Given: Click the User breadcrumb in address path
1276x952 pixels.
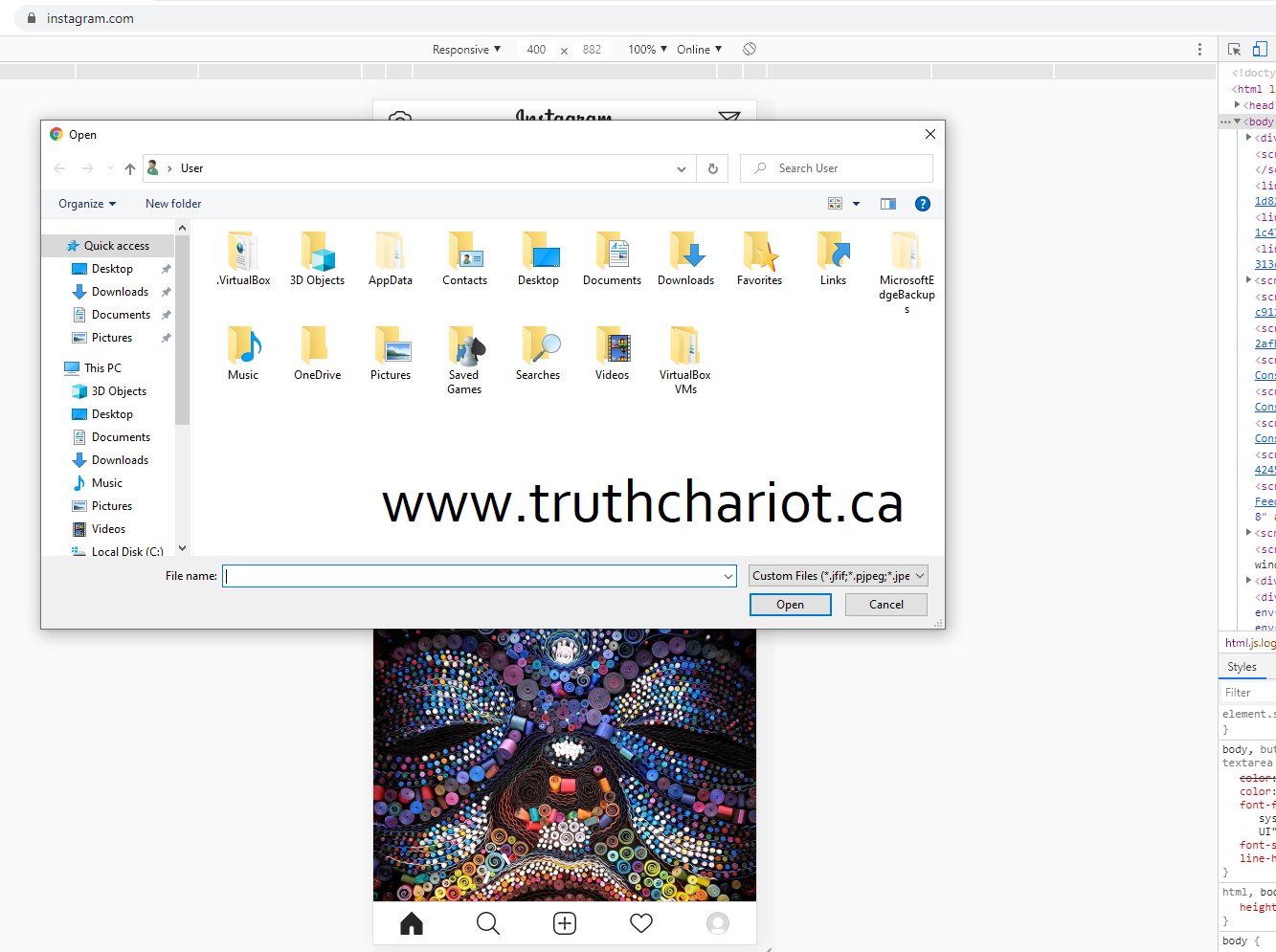Looking at the screenshot, I should point(191,168).
